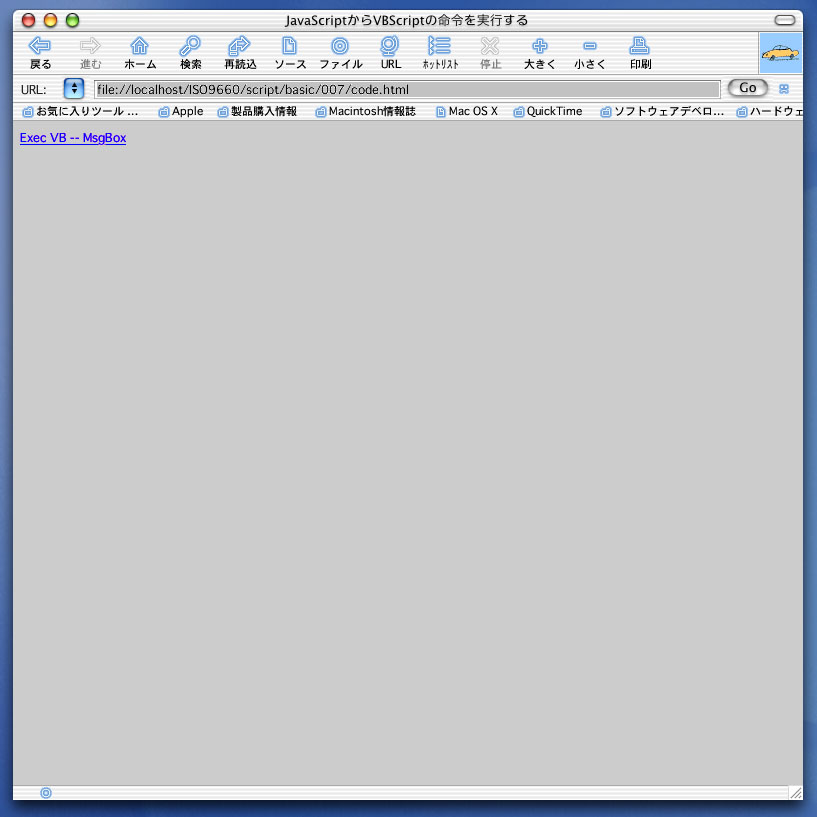Image resolution: width=817 pixels, height=817 pixels.
Task: Open Macintosh情報誌 bookmark
Action: [x=366, y=112]
